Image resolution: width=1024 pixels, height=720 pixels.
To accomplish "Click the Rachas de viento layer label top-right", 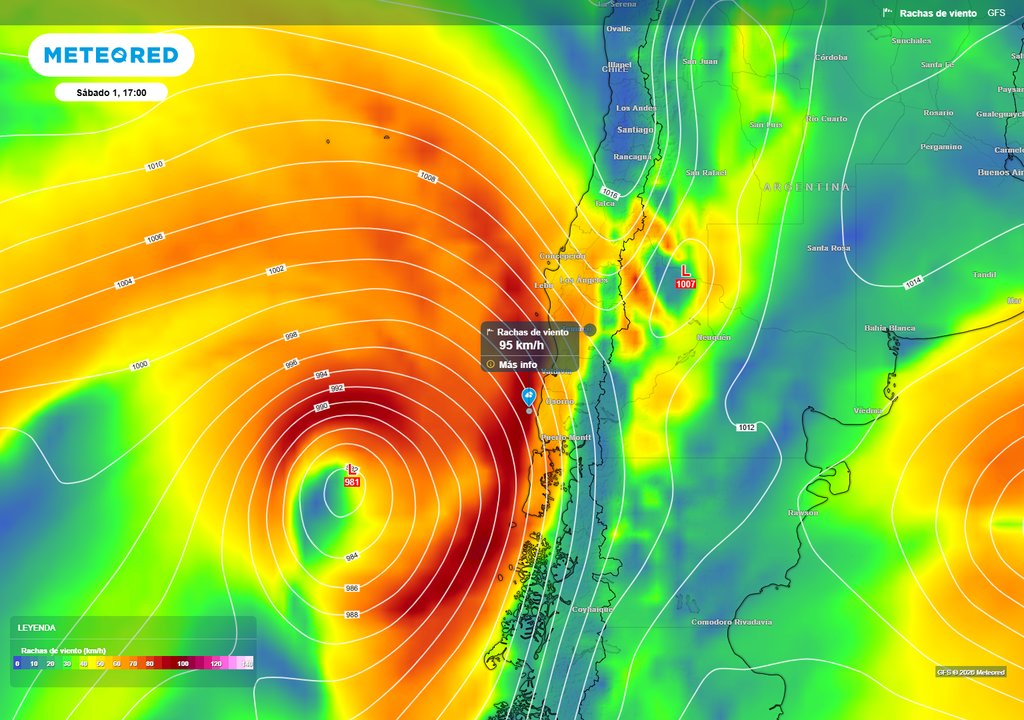I will point(938,13).
